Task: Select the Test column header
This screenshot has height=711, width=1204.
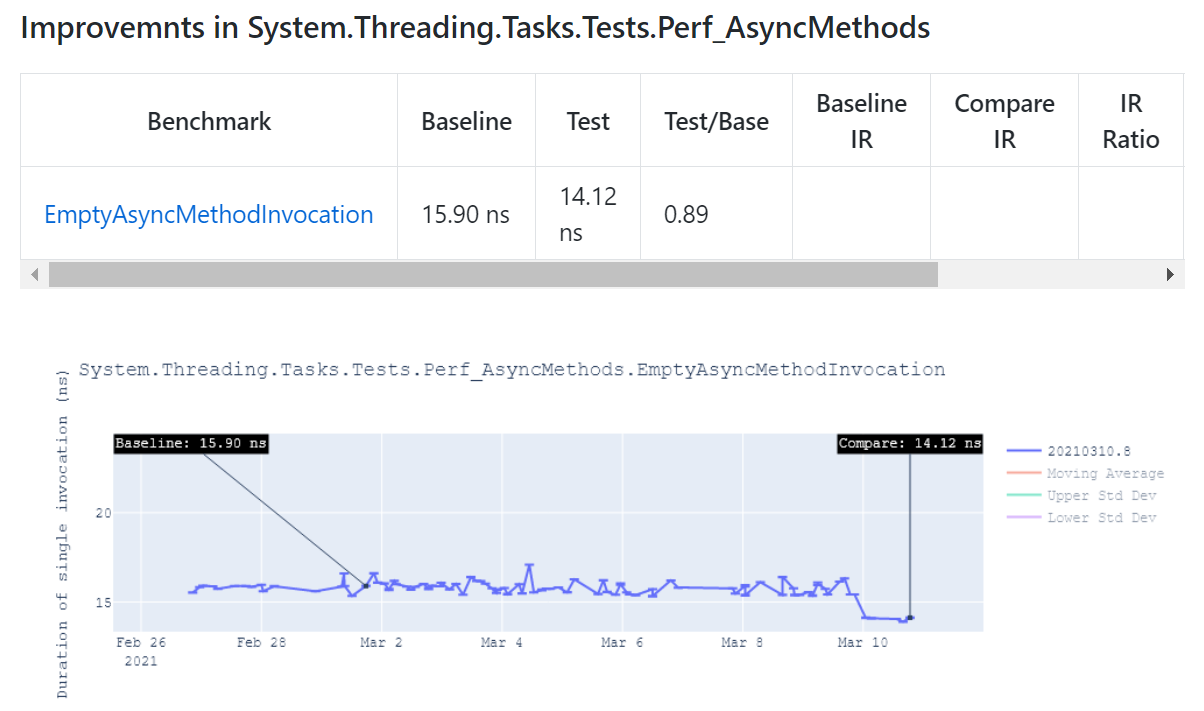Action: (x=588, y=122)
